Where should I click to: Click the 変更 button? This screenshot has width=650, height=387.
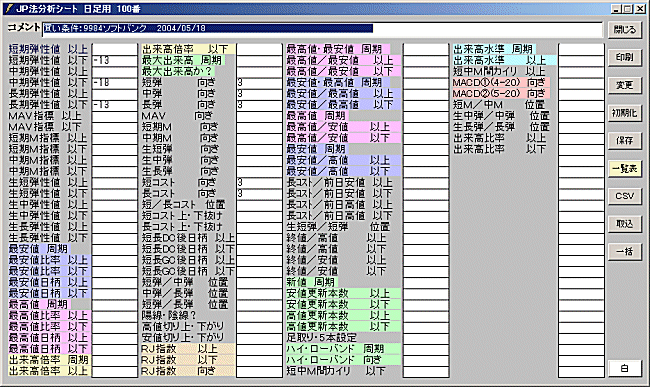click(x=625, y=85)
